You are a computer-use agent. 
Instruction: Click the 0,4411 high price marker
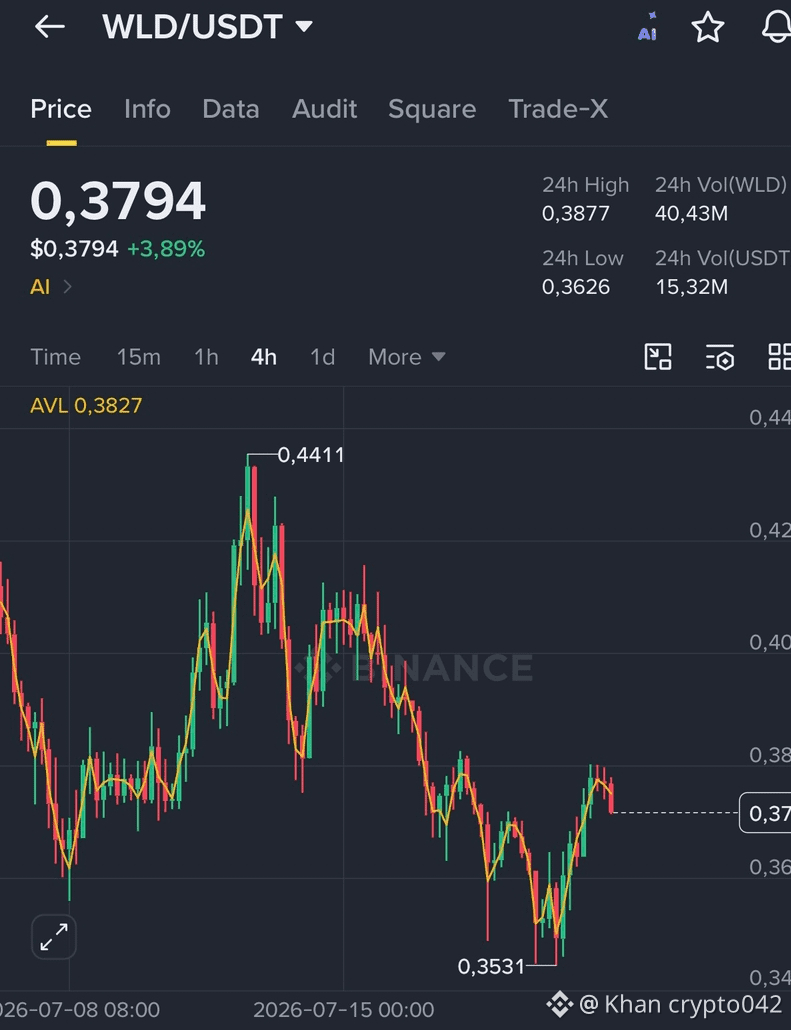coord(311,455)
